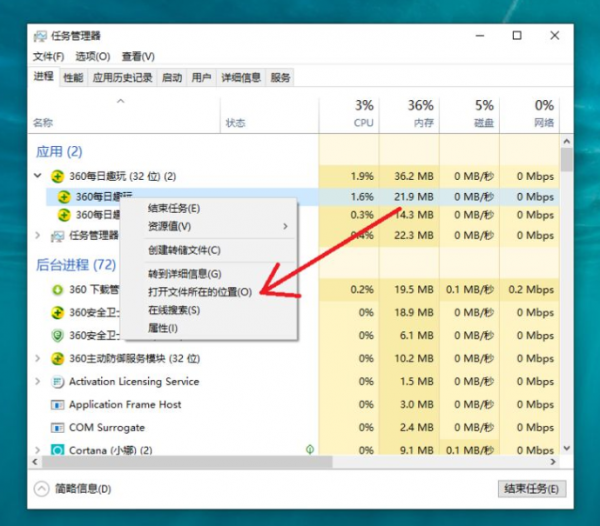Click the 360安全卫士 shield icon in the 6.1 MB row
Screen dimensions: 600x526
coord(57,336)
